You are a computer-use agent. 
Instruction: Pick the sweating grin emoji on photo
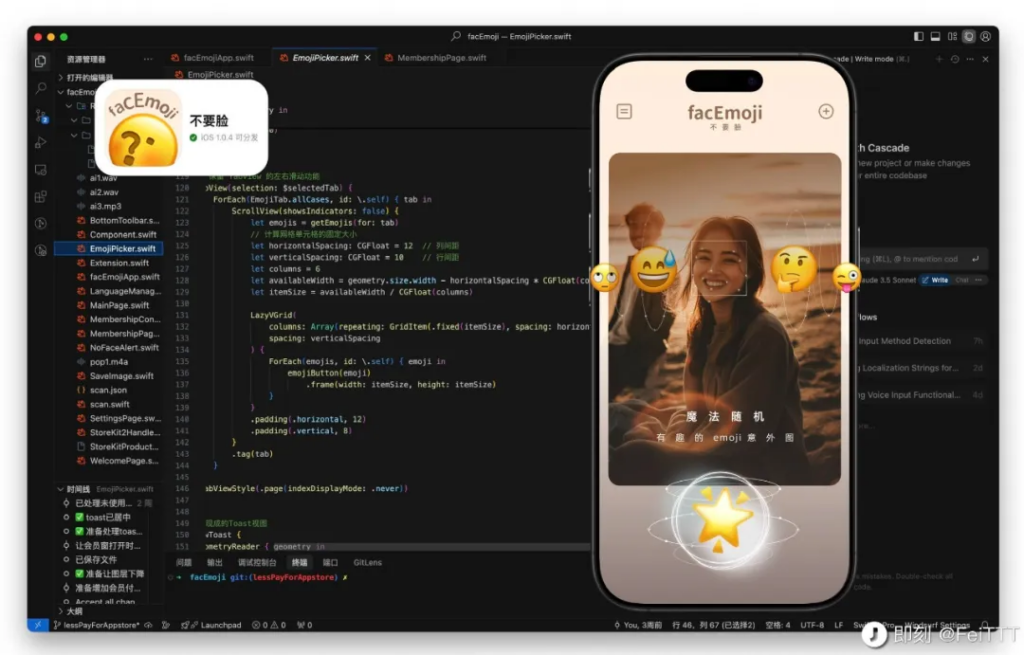pyautogui.click(x=654, y=269)
